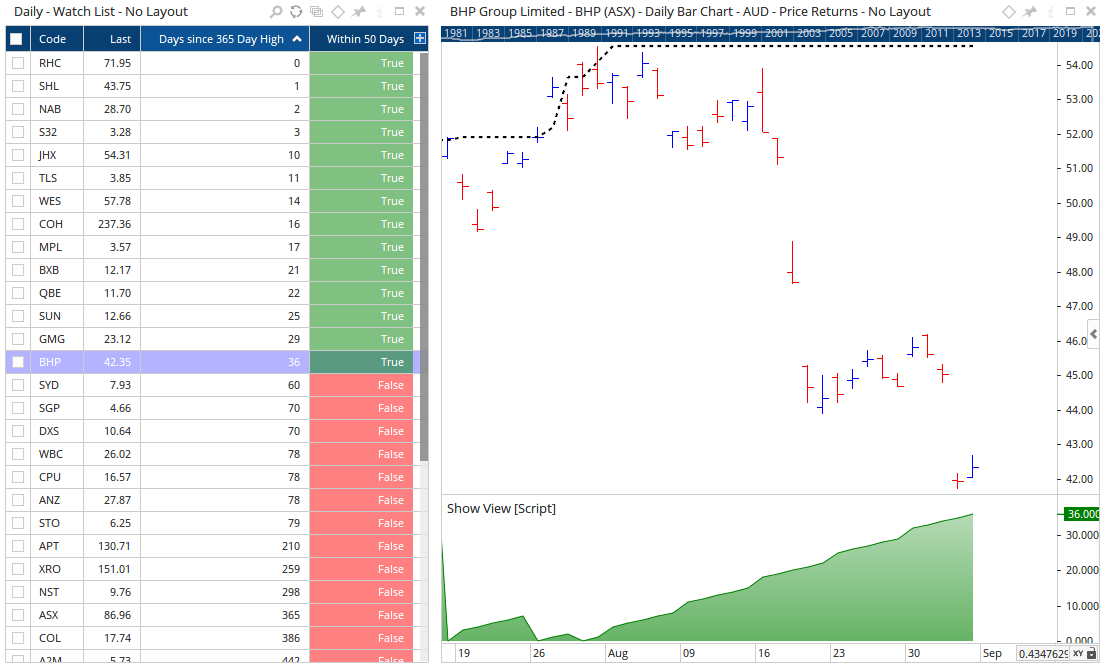Jump to 1991 on chart overview timeline

pos(616,33)
